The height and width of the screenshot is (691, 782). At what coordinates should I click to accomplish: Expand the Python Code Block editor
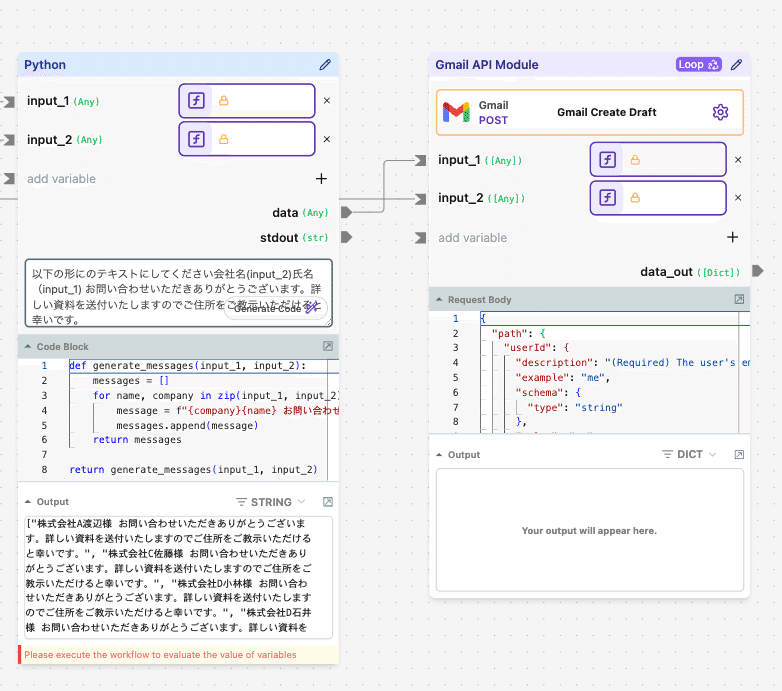tap(328, 347)
